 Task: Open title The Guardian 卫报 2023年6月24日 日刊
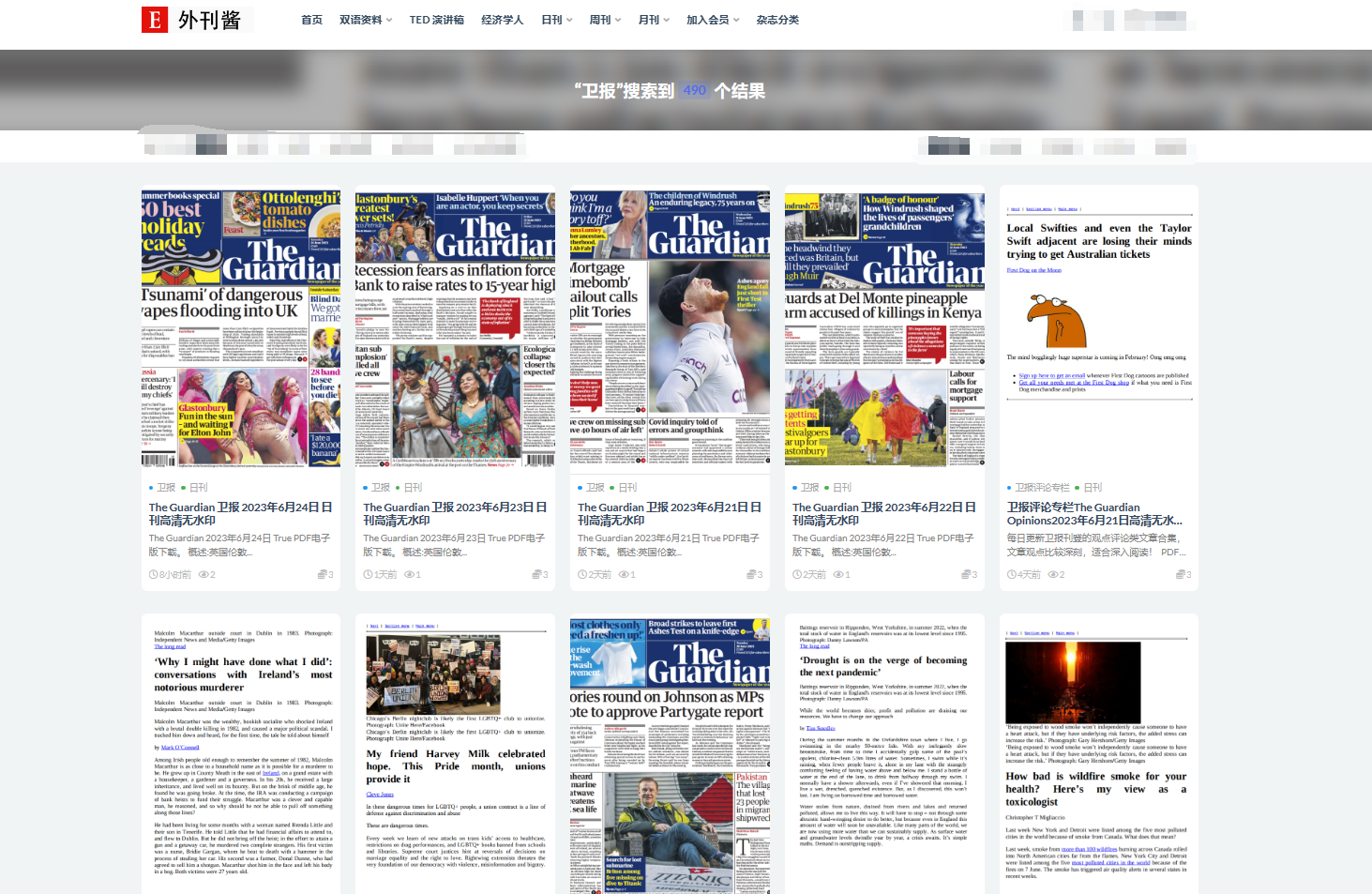point(241,513)
